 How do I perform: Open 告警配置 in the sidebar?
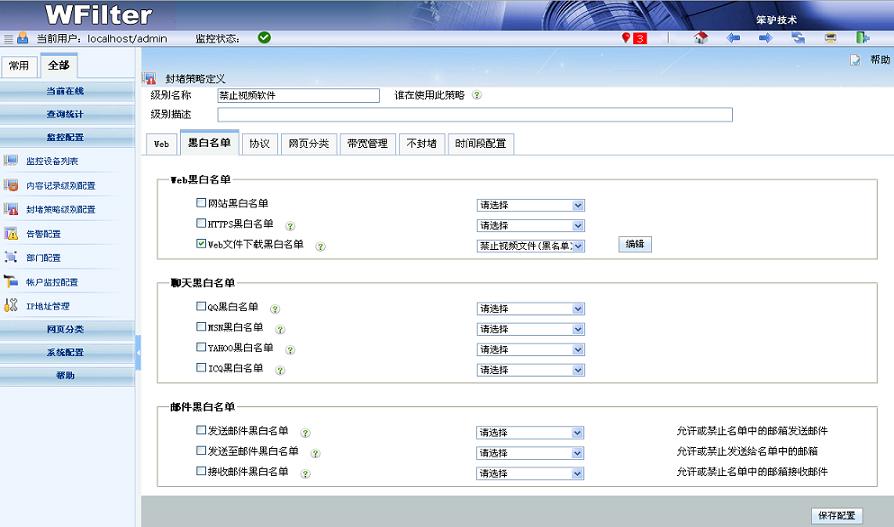[43, 234]
